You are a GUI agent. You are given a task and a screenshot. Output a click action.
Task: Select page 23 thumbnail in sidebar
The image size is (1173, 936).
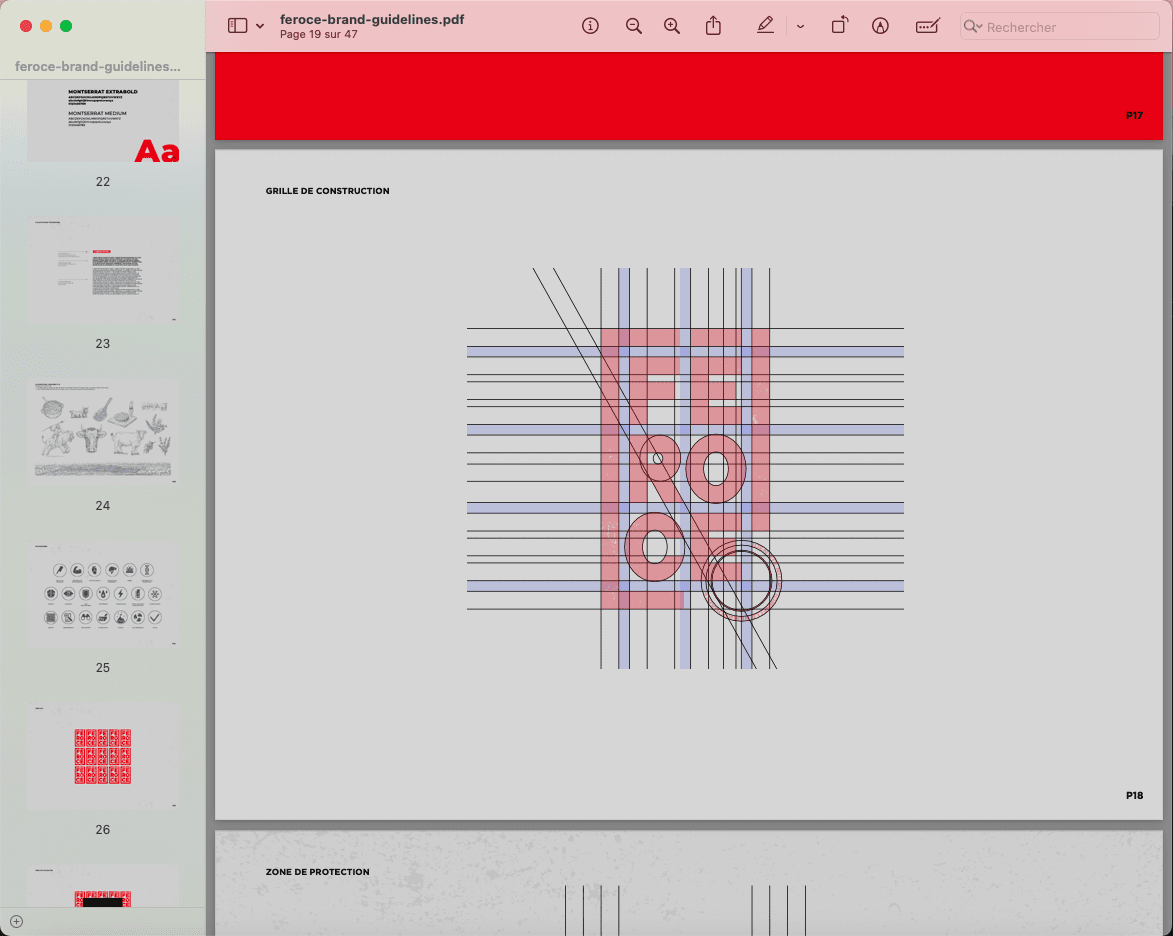[103, 271]
